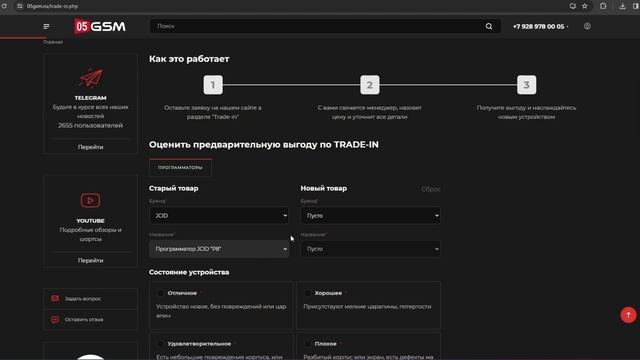Image resolution: width=640 pixels, height=360 pixels.
Task: Select the Плохое condition option
Action: click(x=308, y=344)
